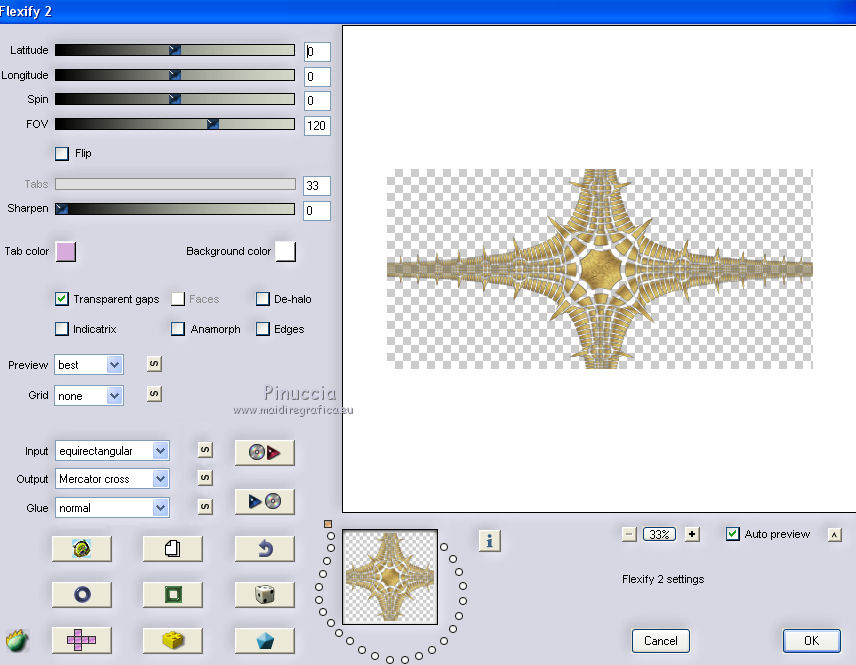856x665 pixels.
Task: Open the Tab color swatch
Action: point(66,252)
